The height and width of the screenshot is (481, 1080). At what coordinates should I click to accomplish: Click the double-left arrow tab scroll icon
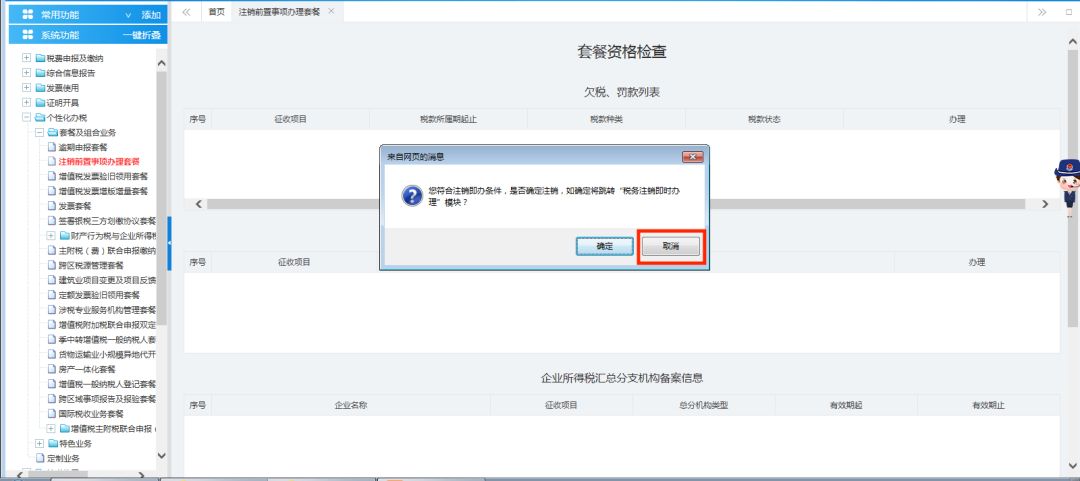tap(186, 11)
